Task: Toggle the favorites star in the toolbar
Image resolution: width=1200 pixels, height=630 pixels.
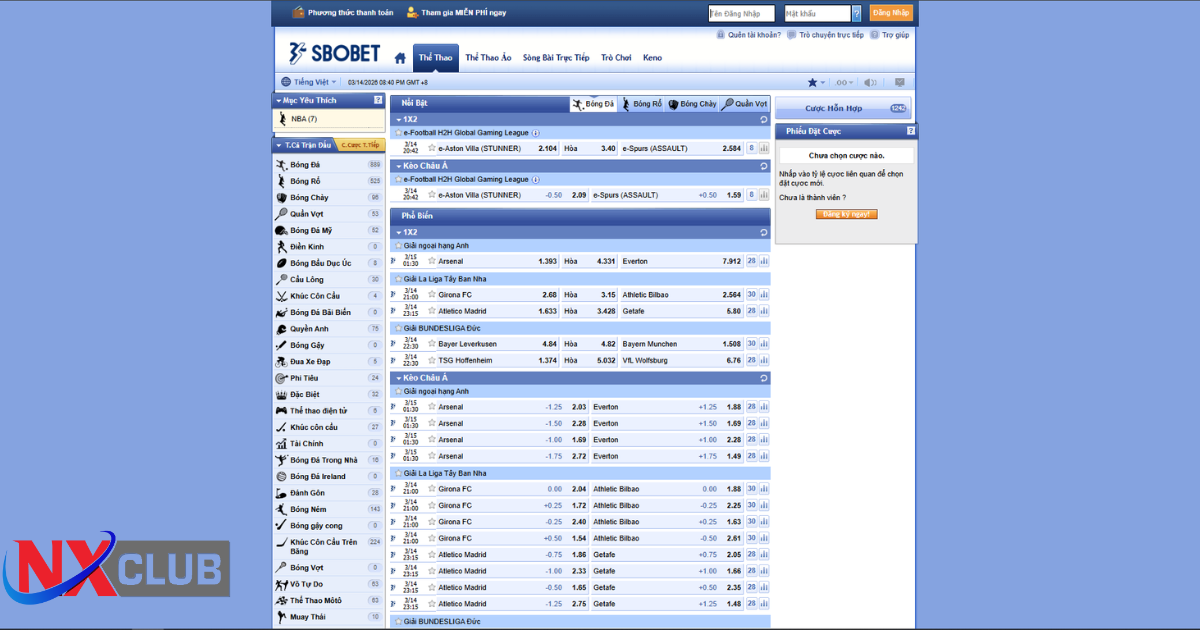Action: [812, 83]
